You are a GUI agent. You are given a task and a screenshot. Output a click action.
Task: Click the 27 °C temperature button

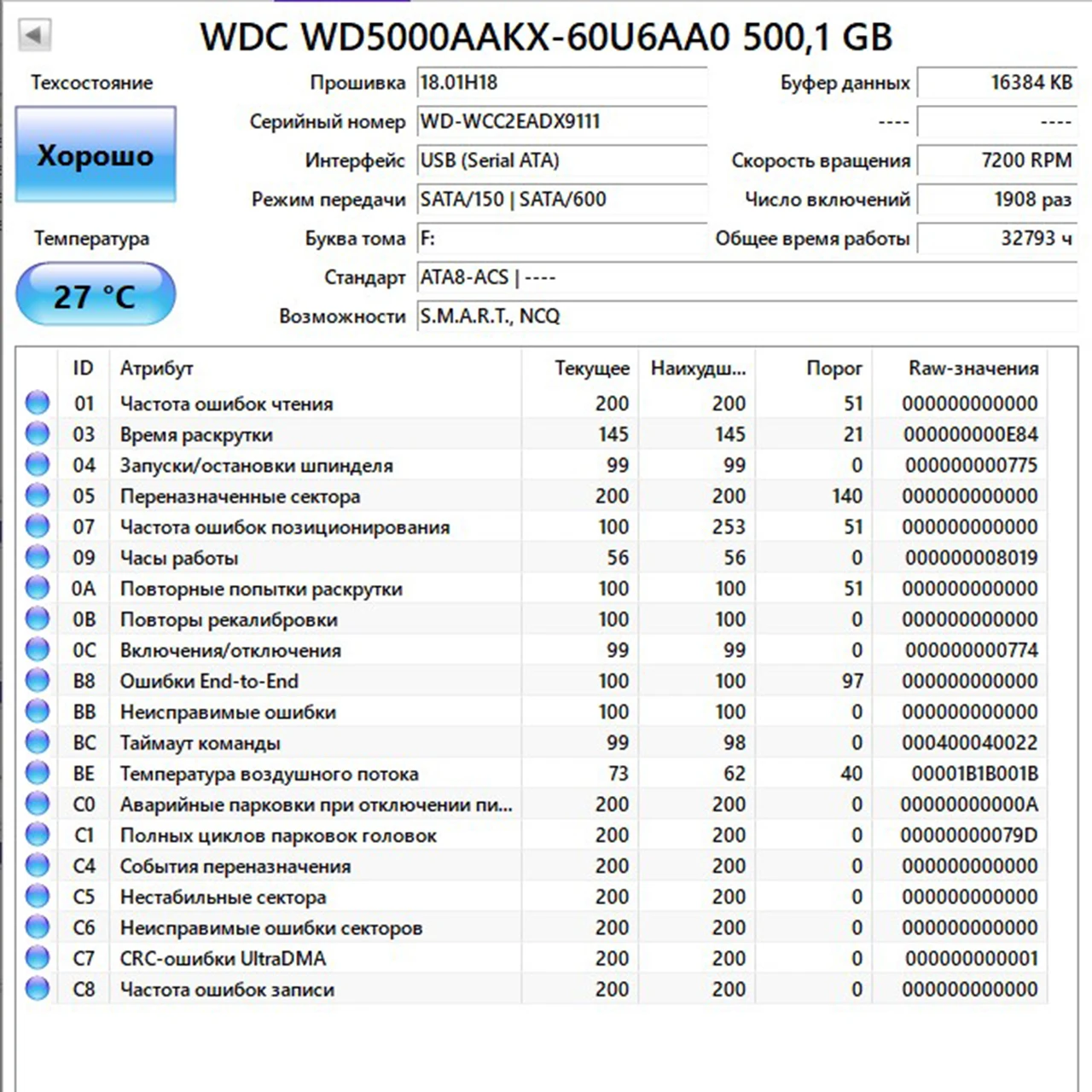click(x=96, y=295)
